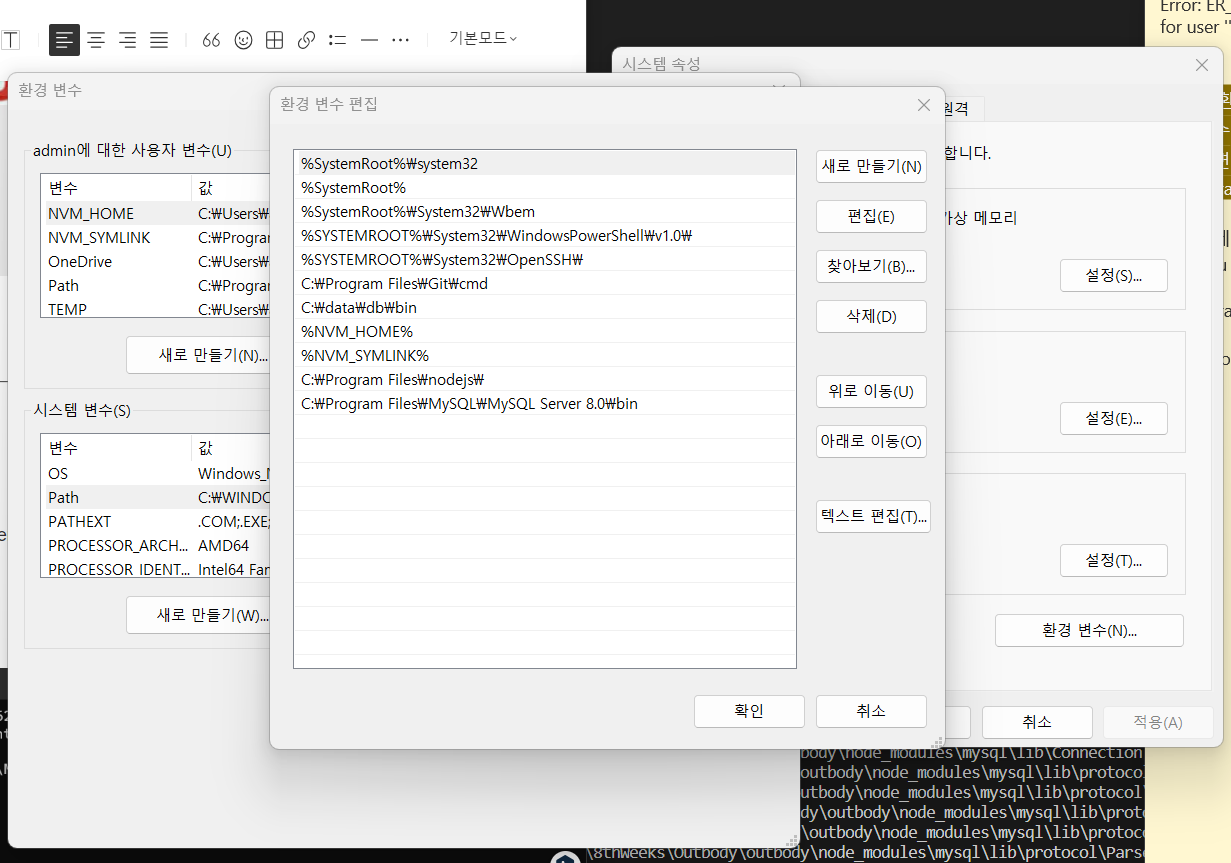Click the 위로 이동(U) button
This screenshot has height=863, width=1231.
click(x=871, y=391)
